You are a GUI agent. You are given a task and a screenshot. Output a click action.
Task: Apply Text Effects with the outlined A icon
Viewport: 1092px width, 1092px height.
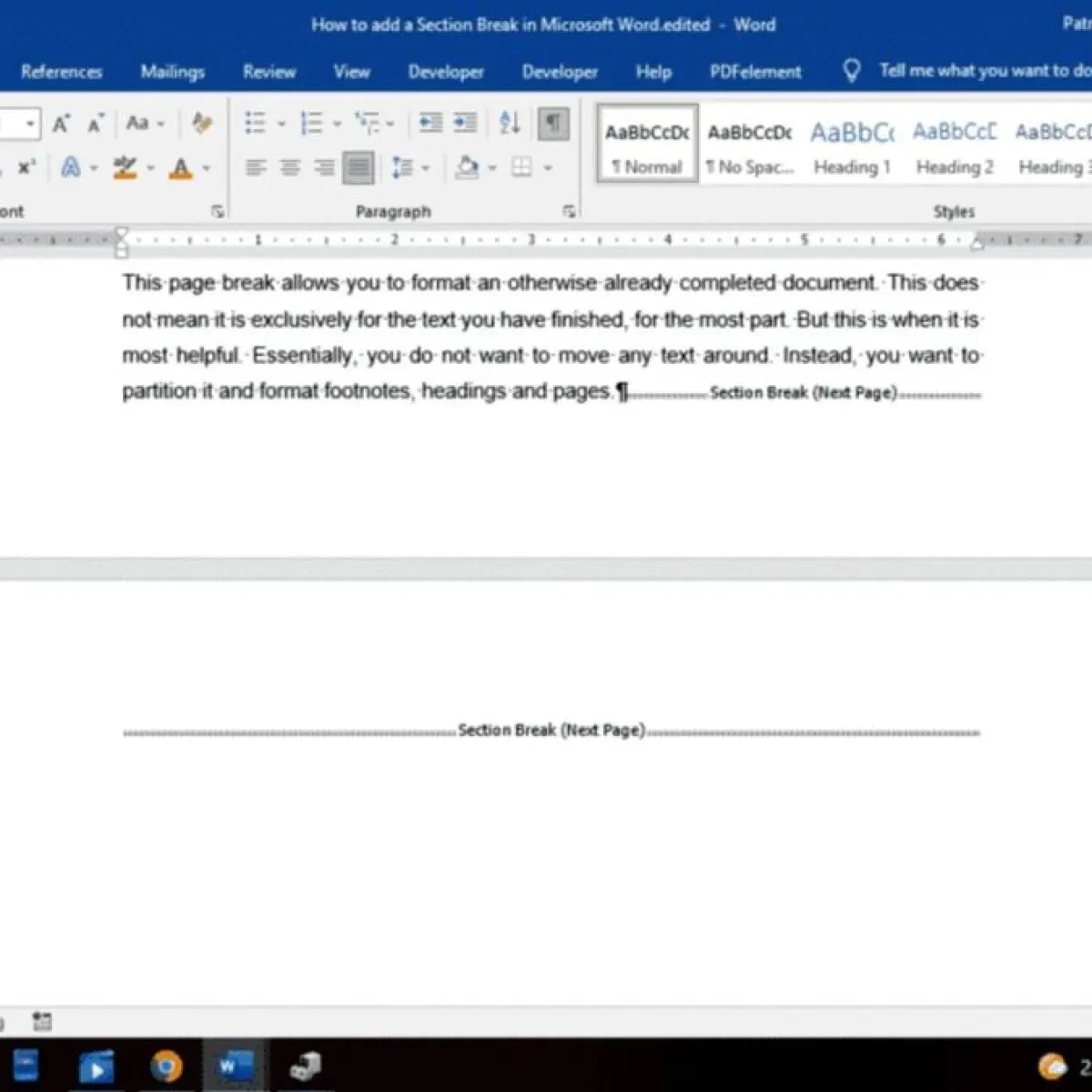[71, 167]
